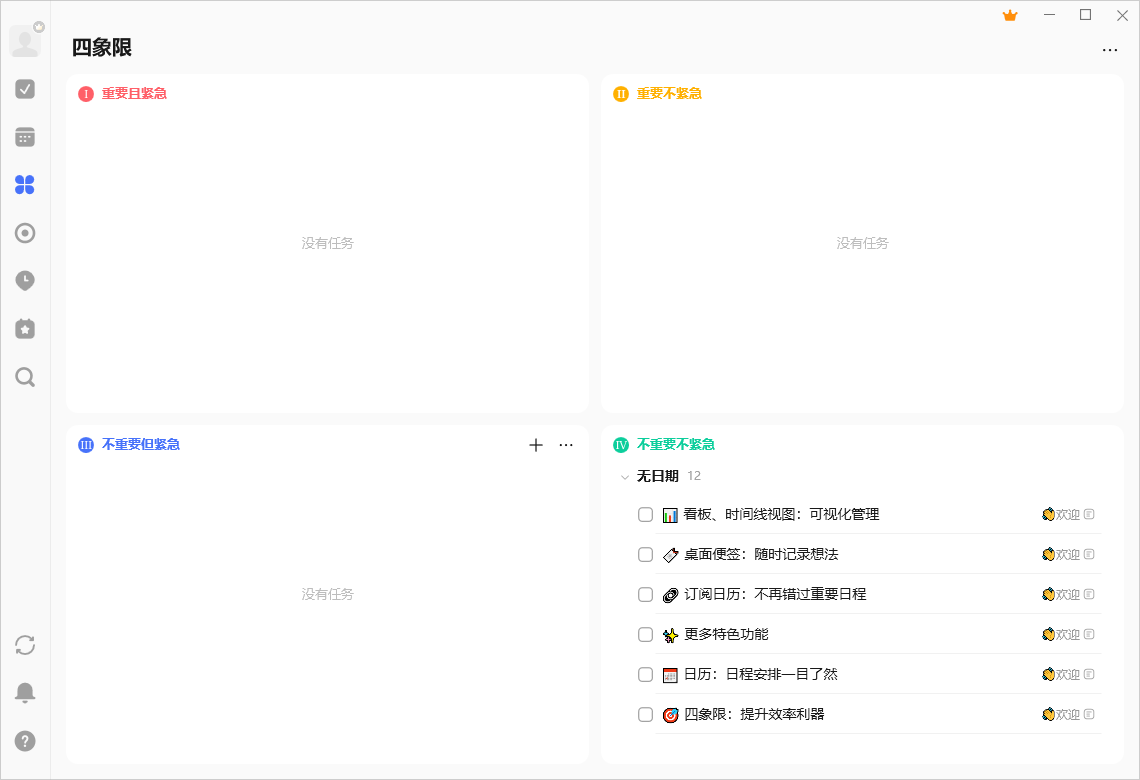
Task: Collapse the 无日期 group chevron
Action: tap(625, 477)
